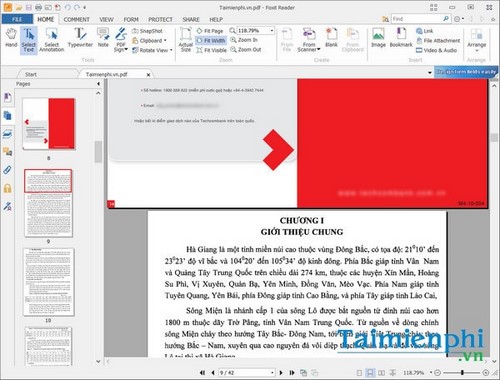Print the document via the printer icon
500x380 pixels.
(39, 7)
